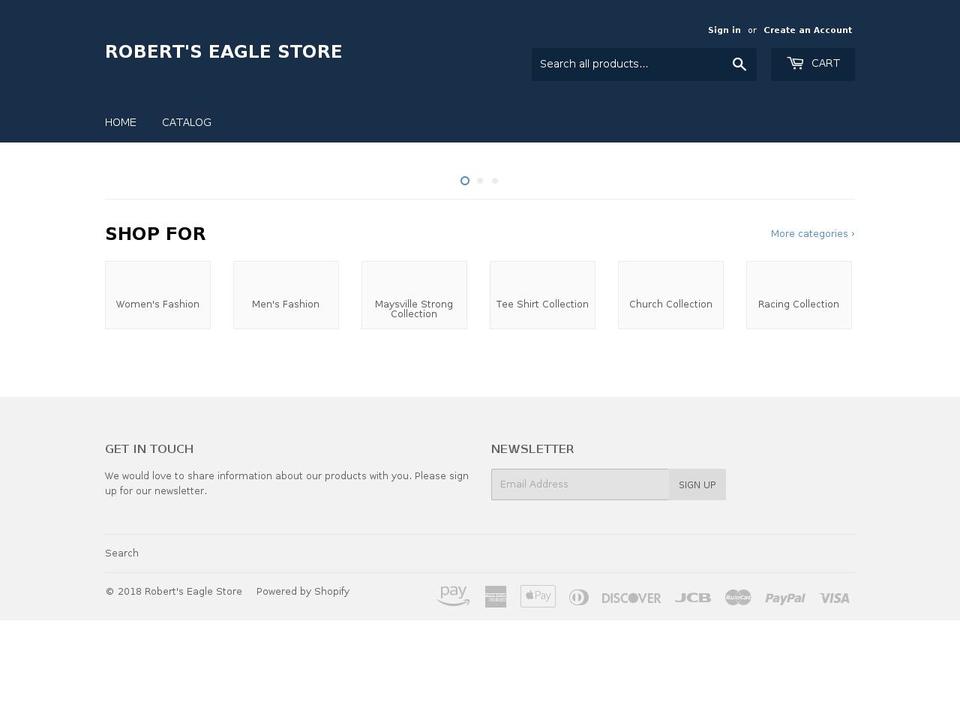Select the second slideshow dot
960x720 pixels.
coord(480,181)
